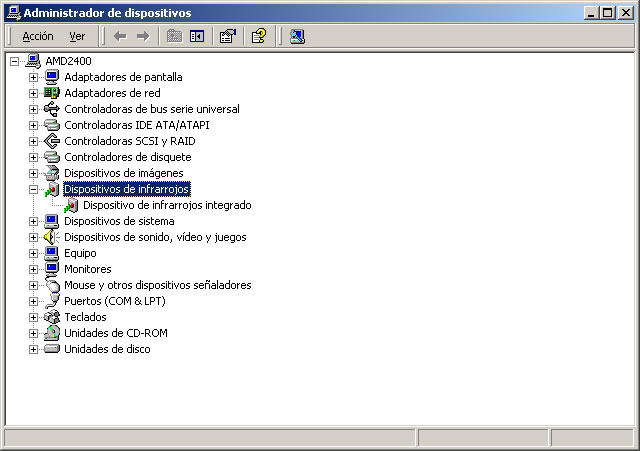Select Adaptadores de red label
Viewport: 640px width, 451px height.
pos(112,93)
